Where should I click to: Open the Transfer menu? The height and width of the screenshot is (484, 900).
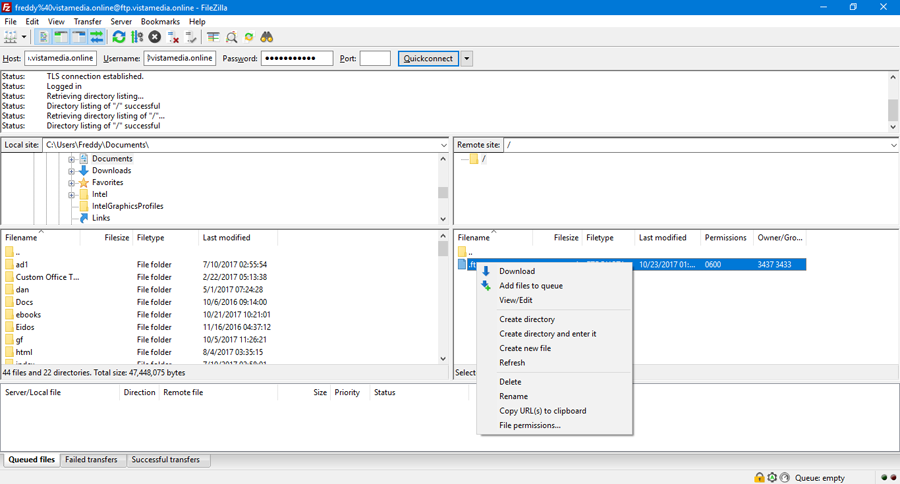click(x=87, y=22)
